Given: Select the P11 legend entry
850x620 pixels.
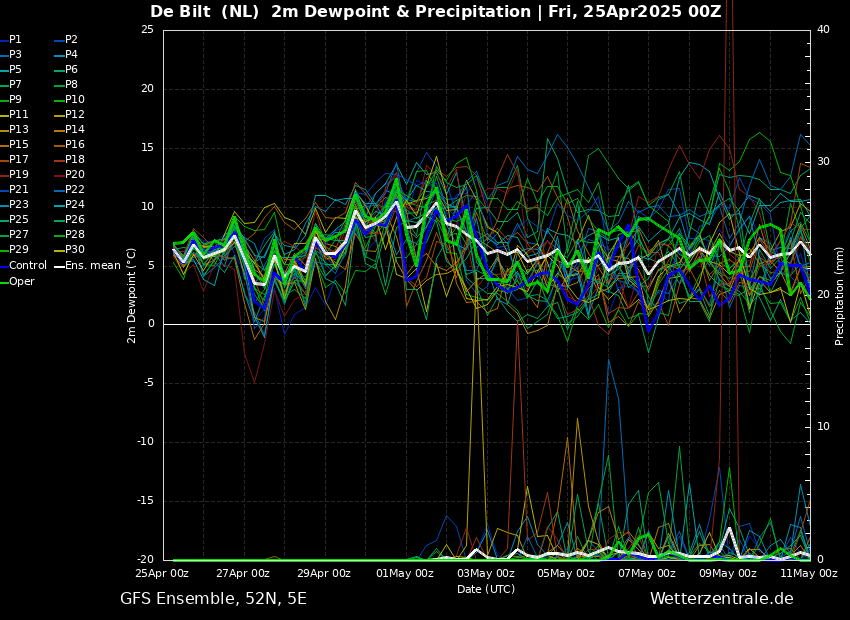Looking at the screenshot, I should (x=14, y=114).
